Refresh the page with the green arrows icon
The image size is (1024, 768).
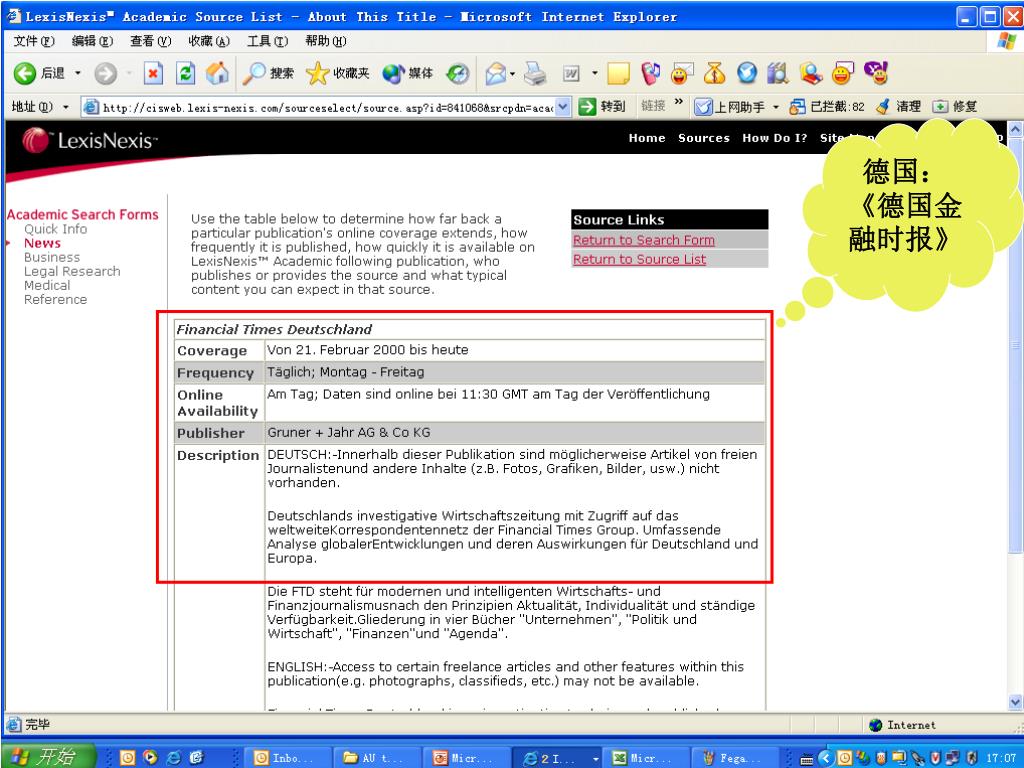point(185,73)
